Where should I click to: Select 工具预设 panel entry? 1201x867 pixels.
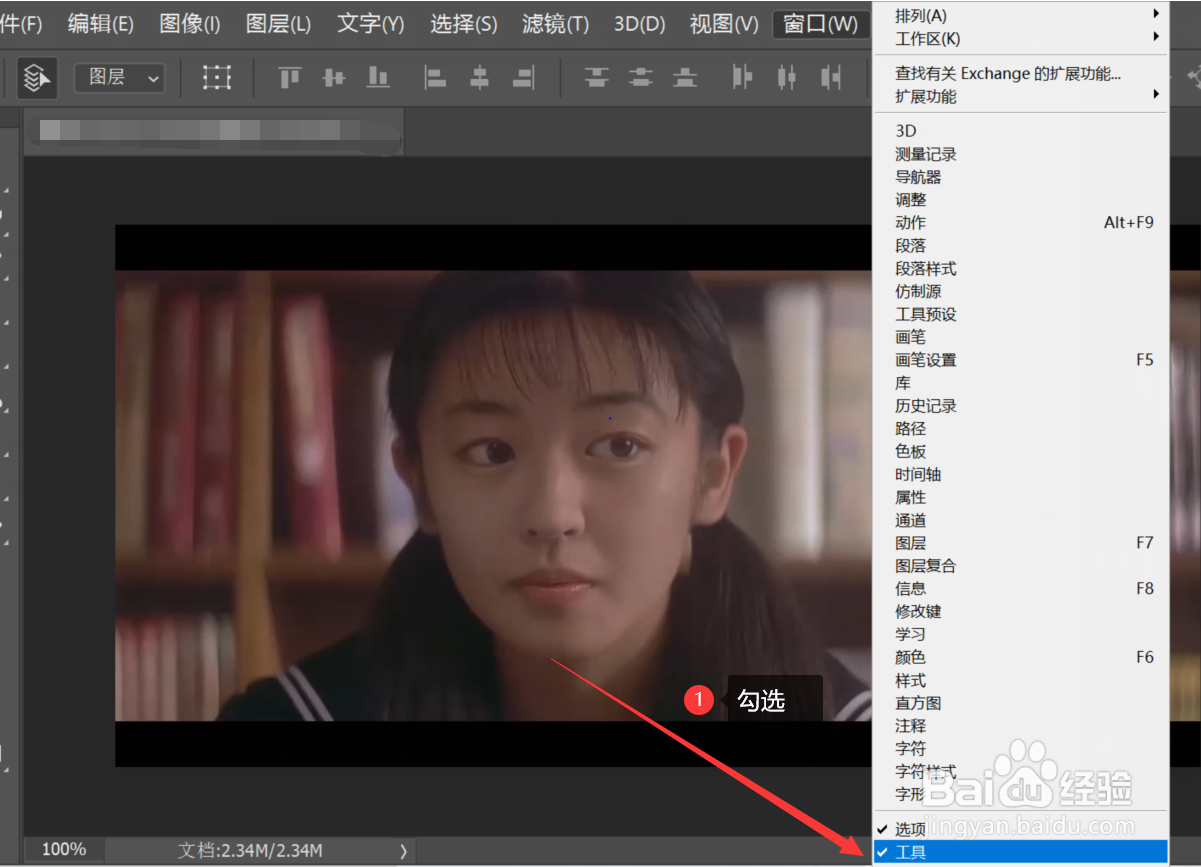tap(1020, 314)
